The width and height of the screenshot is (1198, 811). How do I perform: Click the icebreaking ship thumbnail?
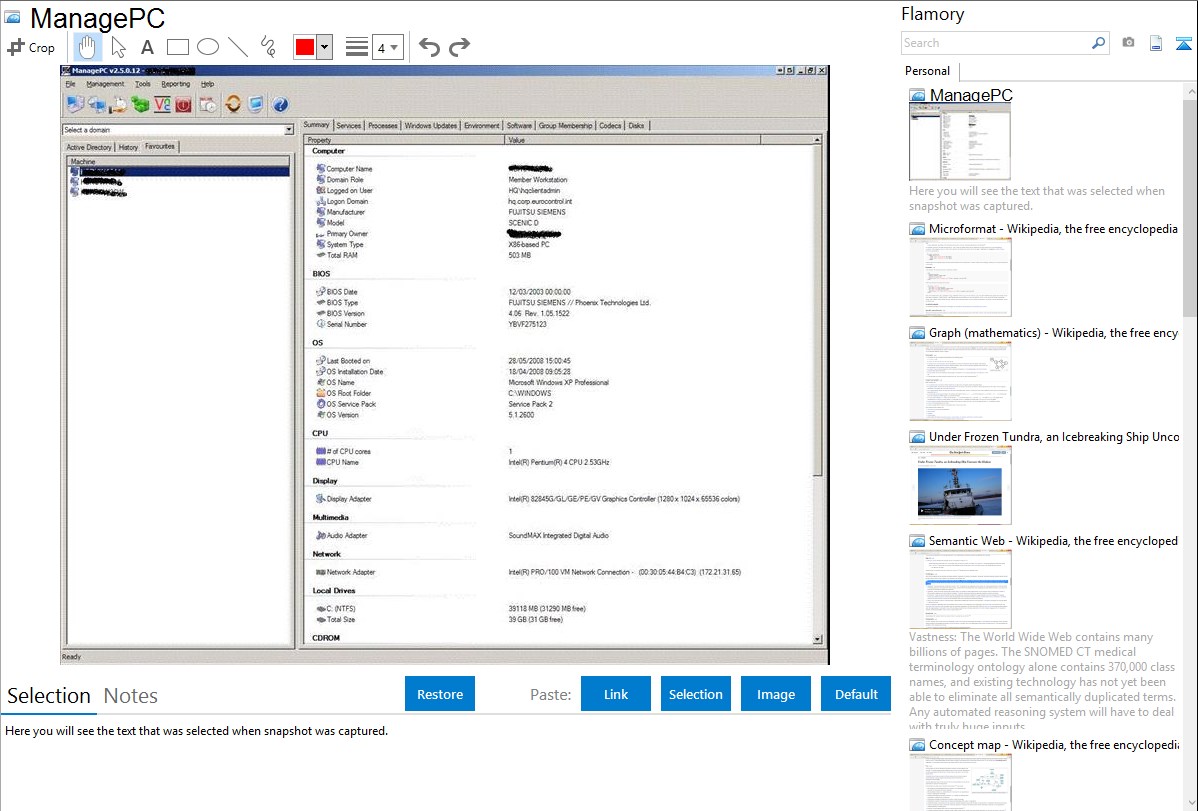tap(960, 485)
